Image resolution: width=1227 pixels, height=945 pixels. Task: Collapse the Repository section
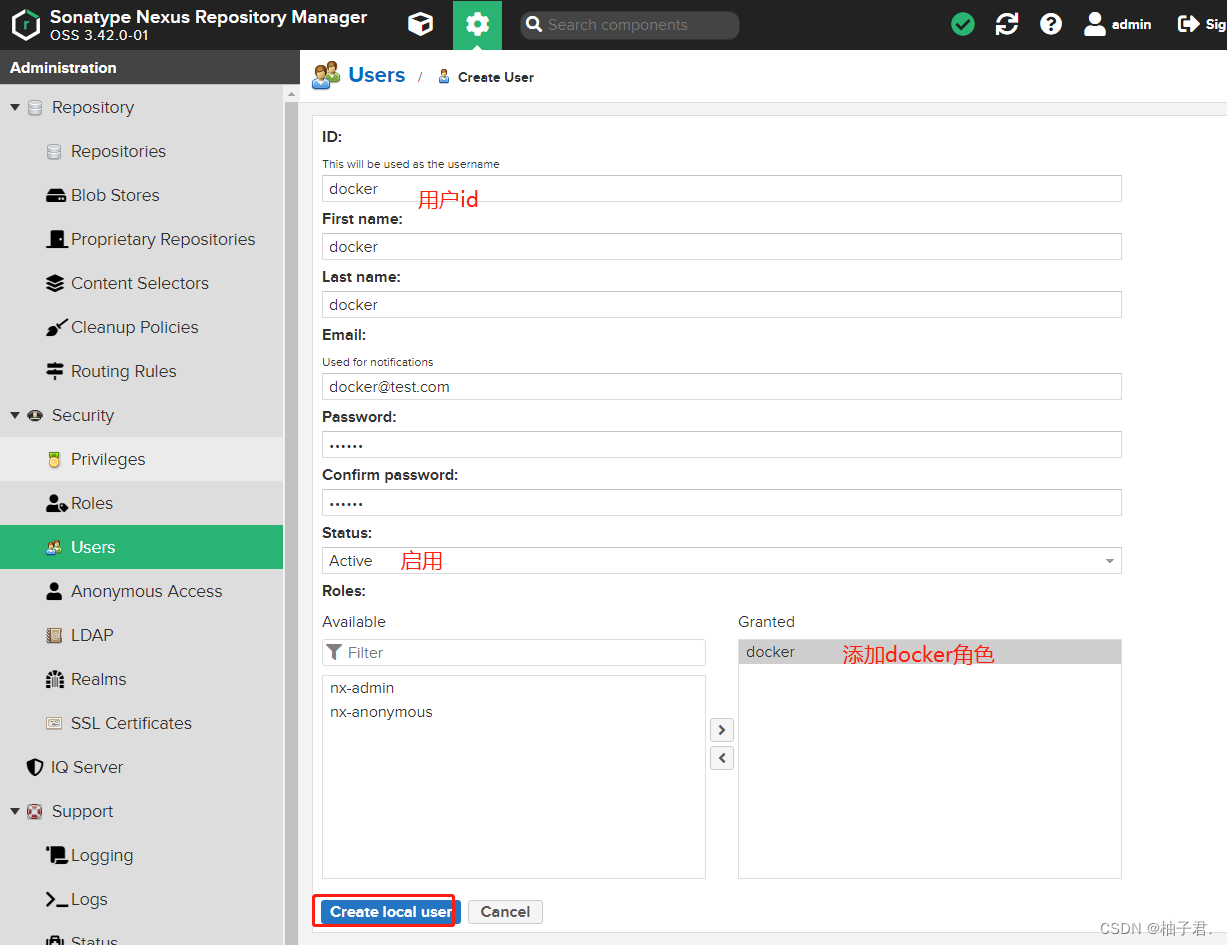pyautogui.click(x=16, y=107)
